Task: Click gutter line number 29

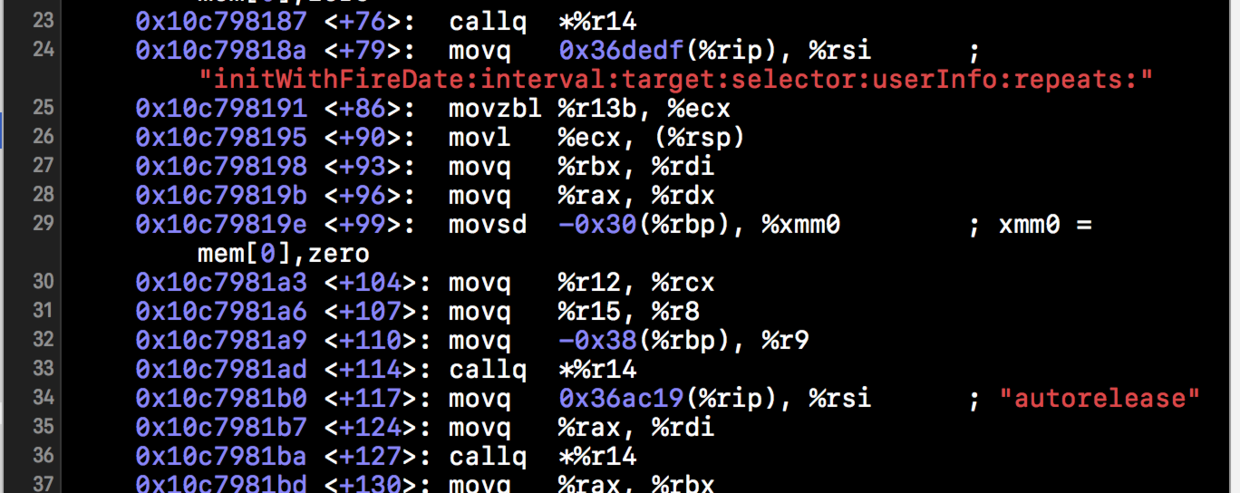Action: pos(42,224)
